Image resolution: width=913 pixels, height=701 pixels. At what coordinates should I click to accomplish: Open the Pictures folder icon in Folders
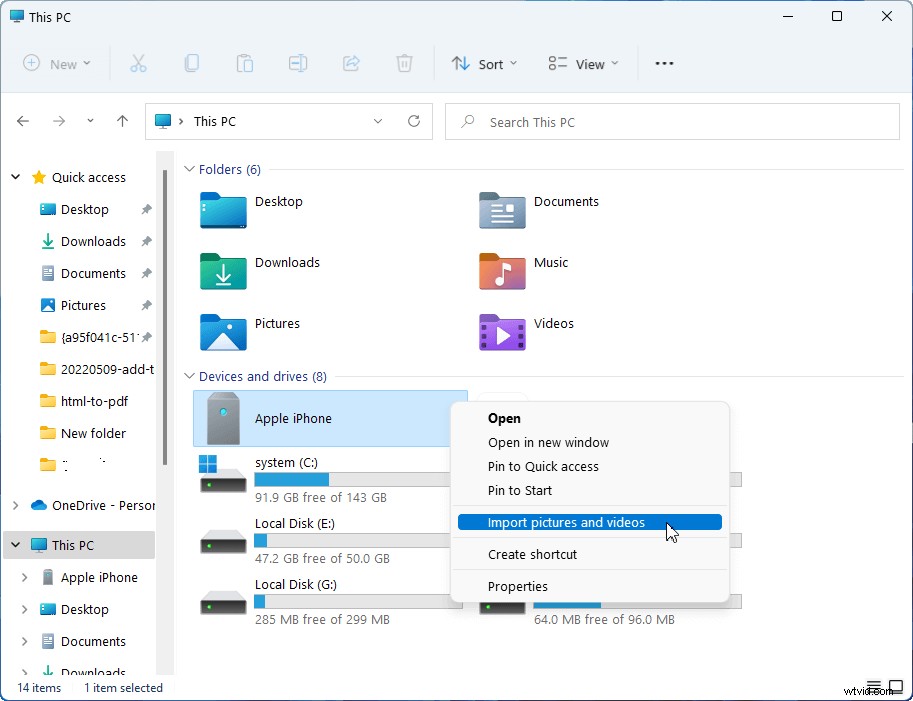click(223, 332)
